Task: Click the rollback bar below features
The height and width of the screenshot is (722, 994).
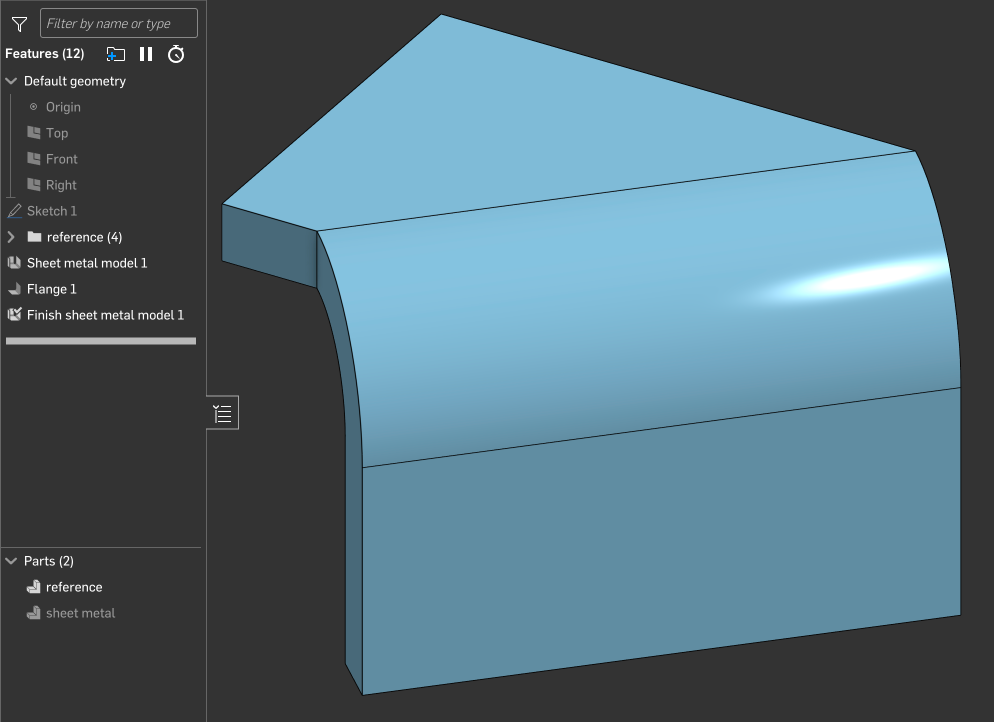Action: tap(101, 341)
